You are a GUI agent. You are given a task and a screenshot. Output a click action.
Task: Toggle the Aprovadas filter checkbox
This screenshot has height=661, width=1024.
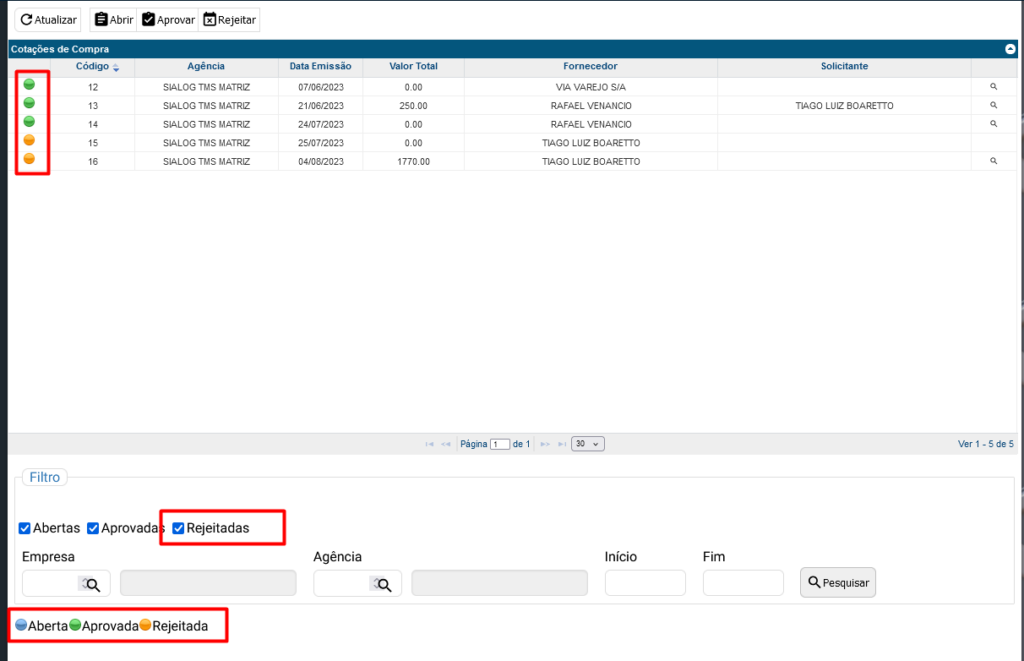(93, 528)
